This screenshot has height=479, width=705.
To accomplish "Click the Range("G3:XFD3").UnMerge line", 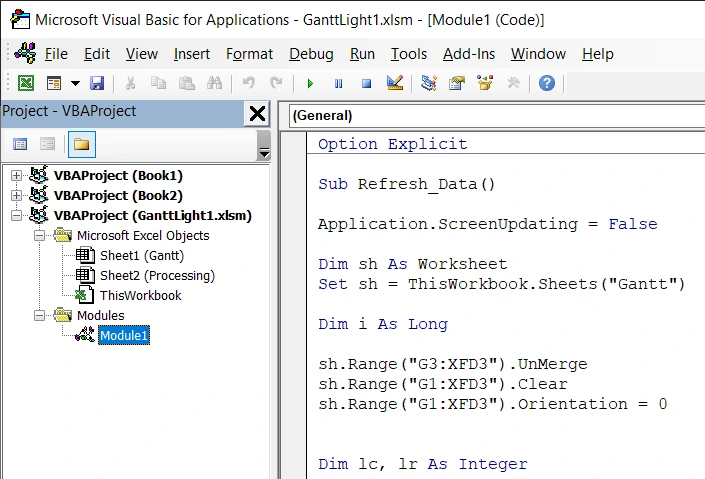I will point(452,364).
